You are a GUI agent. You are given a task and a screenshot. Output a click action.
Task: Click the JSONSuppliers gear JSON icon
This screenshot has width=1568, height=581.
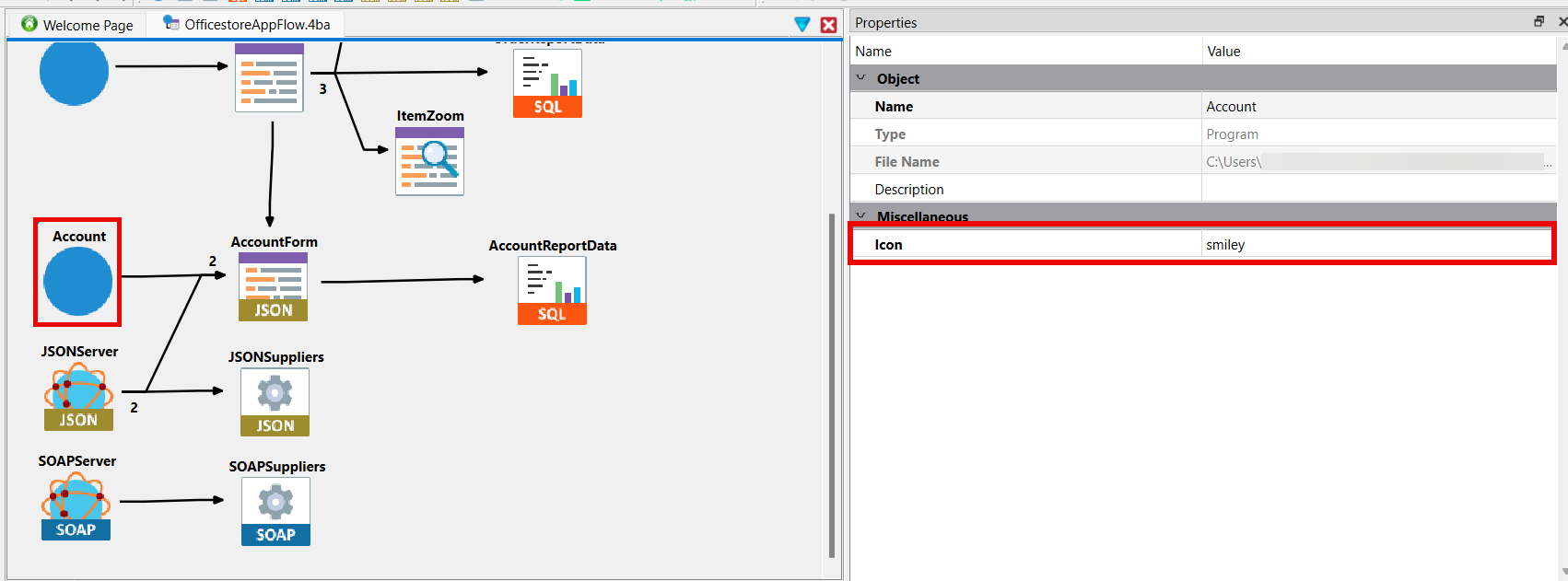(275, 402)
